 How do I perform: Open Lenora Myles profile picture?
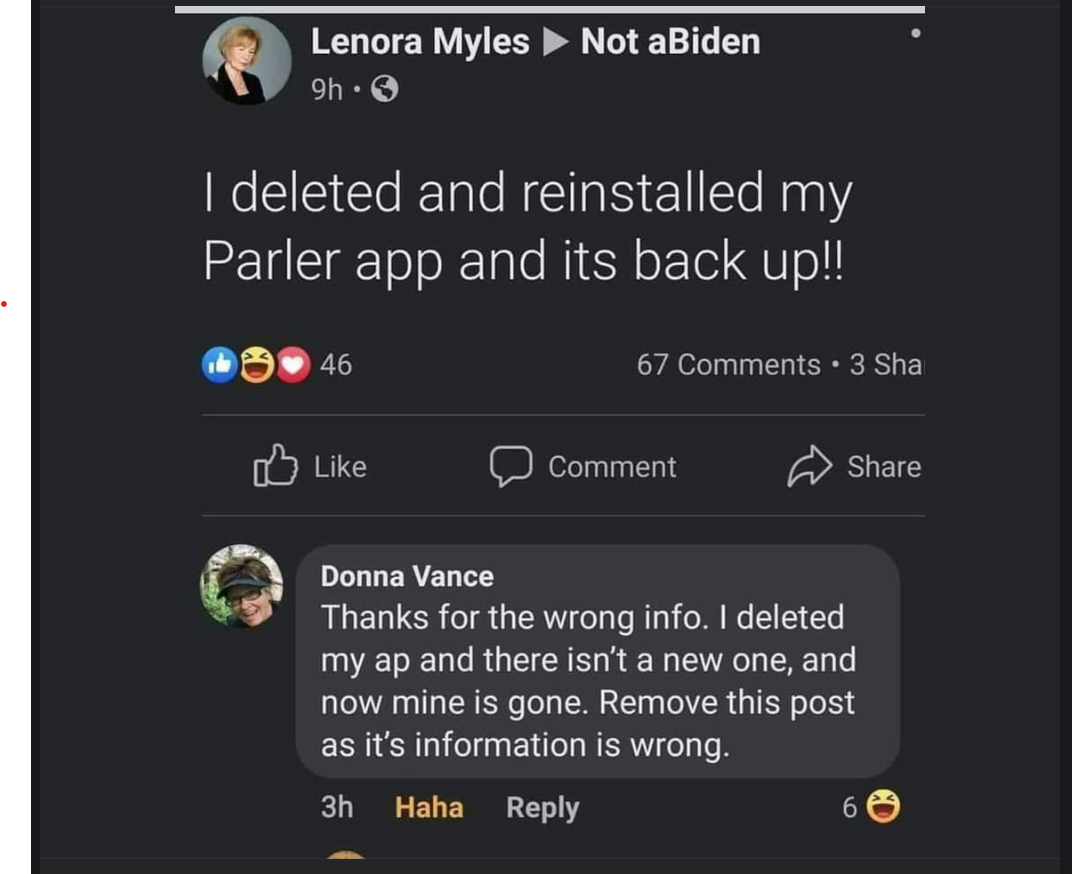246,60
